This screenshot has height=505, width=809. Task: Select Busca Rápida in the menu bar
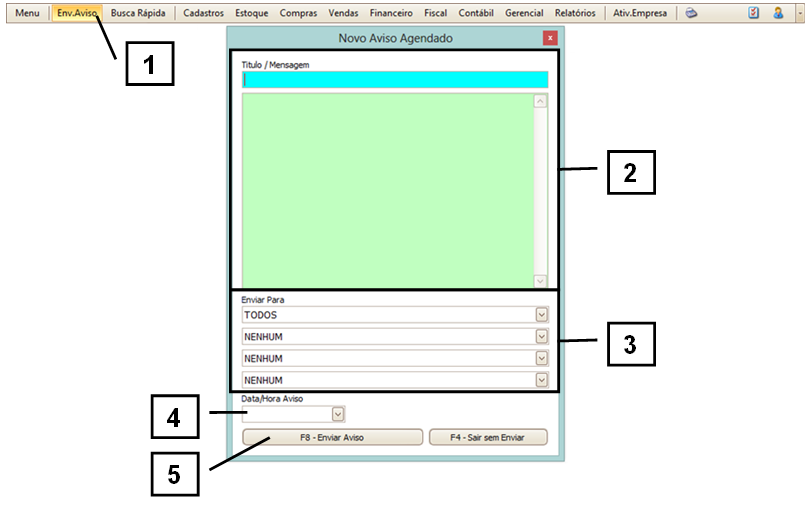click(x=138, y=13)
